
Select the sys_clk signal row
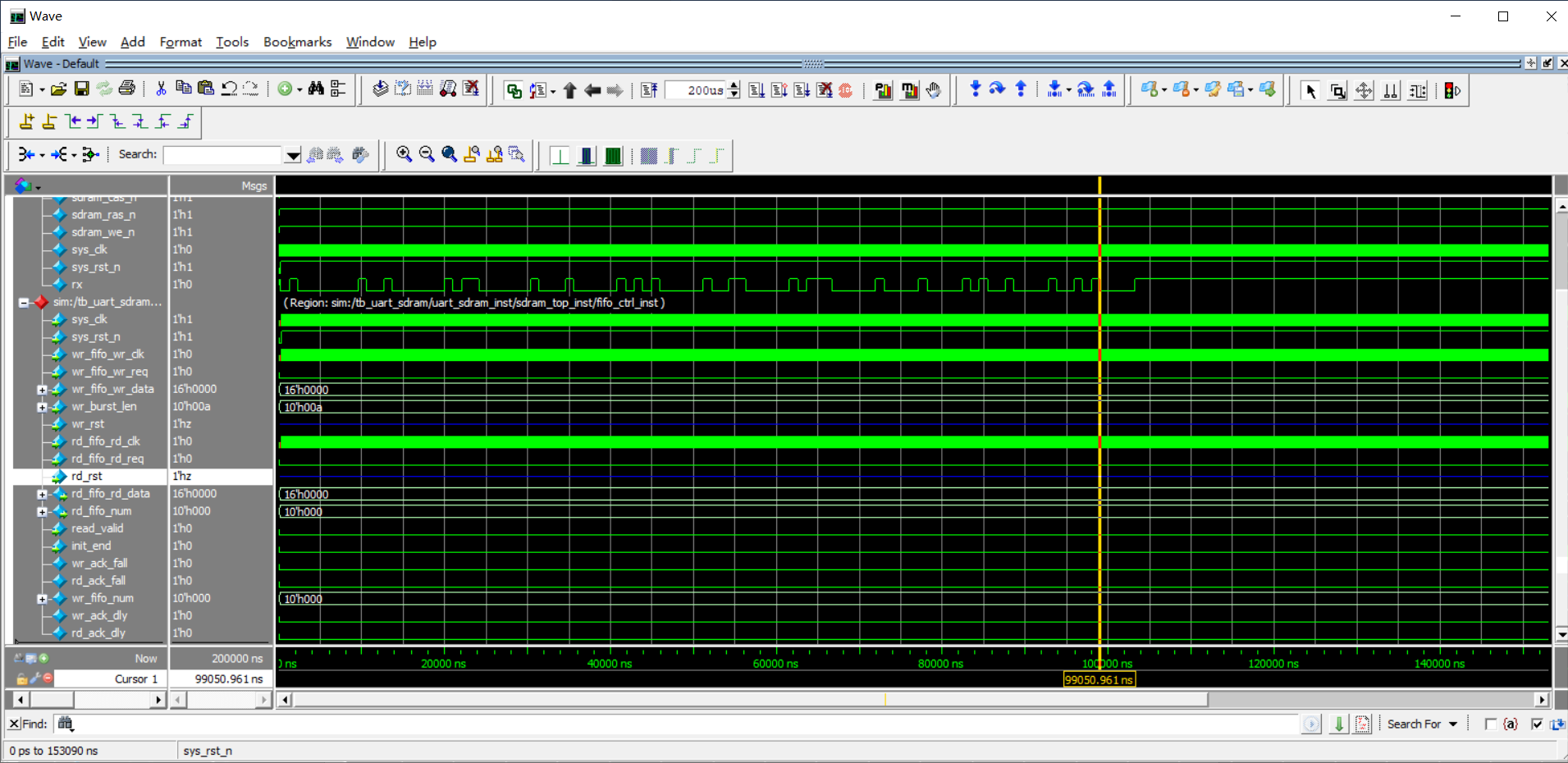click(x=90, y=249)
